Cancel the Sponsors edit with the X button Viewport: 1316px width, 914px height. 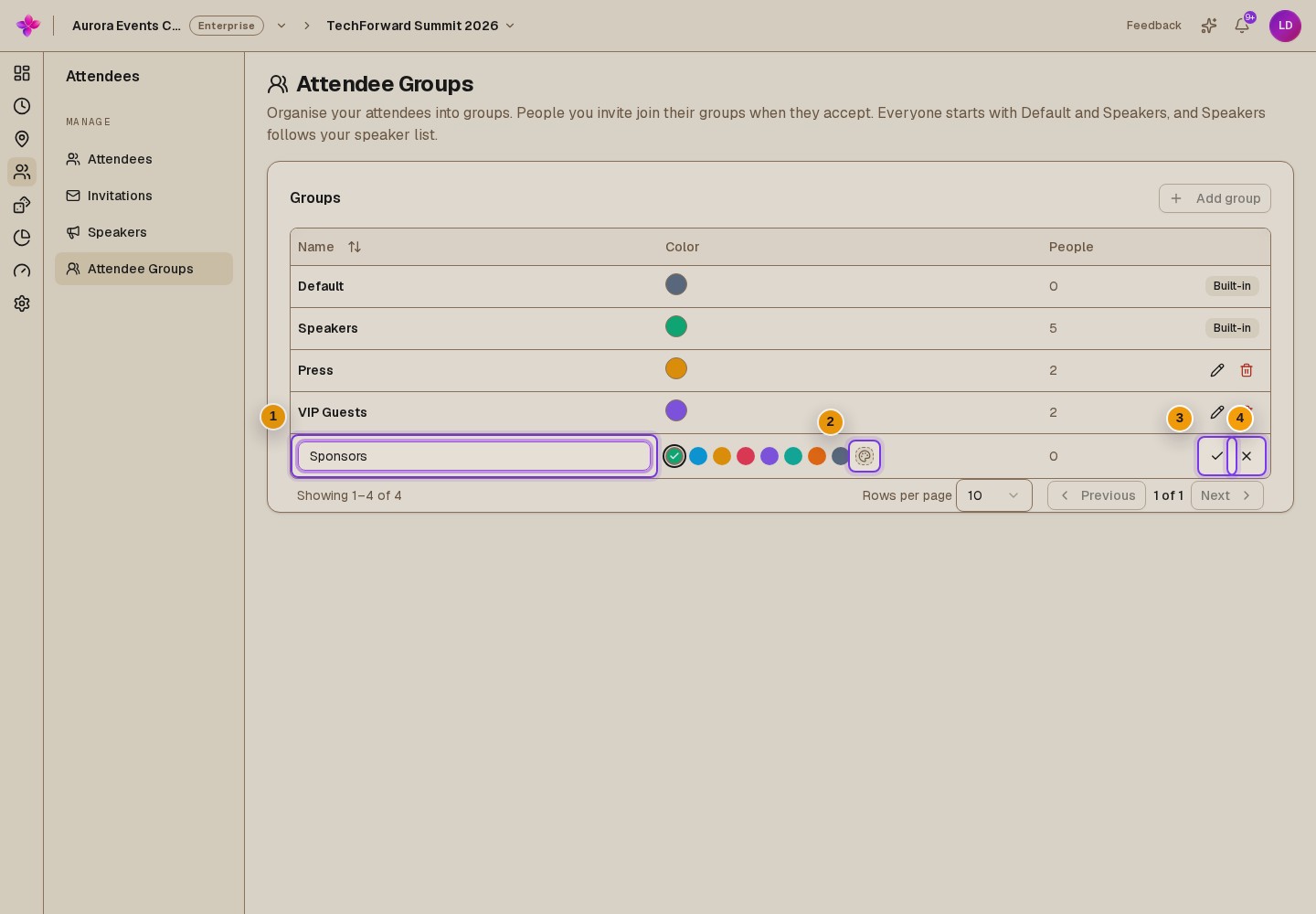[1247, 456]
